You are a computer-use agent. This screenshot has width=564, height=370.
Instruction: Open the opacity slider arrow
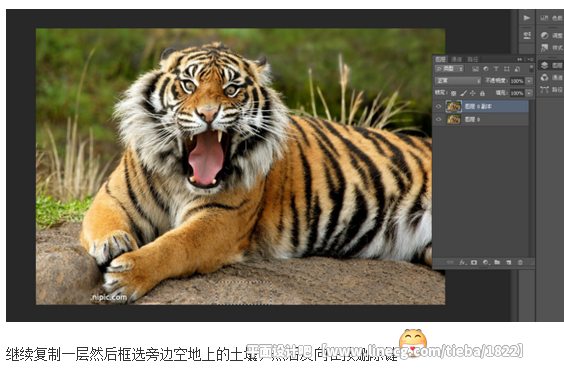tap(529, 81)
